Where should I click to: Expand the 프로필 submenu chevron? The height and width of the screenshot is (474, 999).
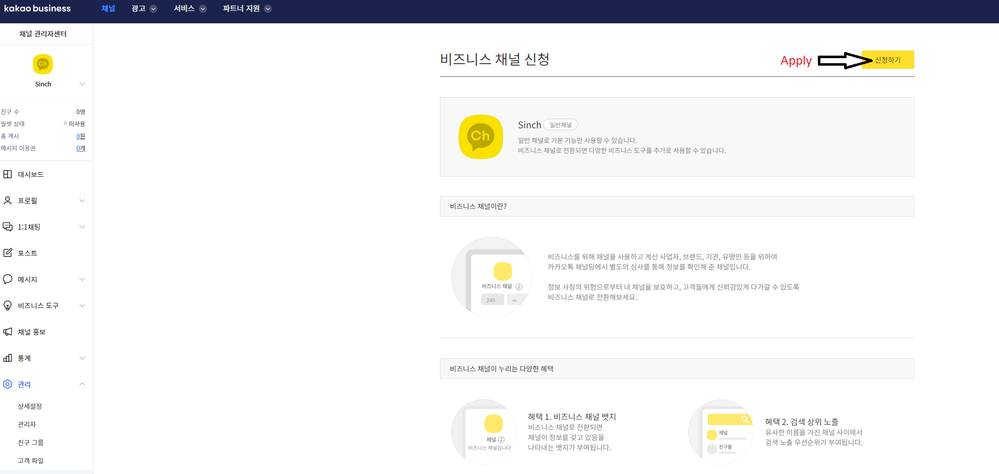(x=82, y=201)
